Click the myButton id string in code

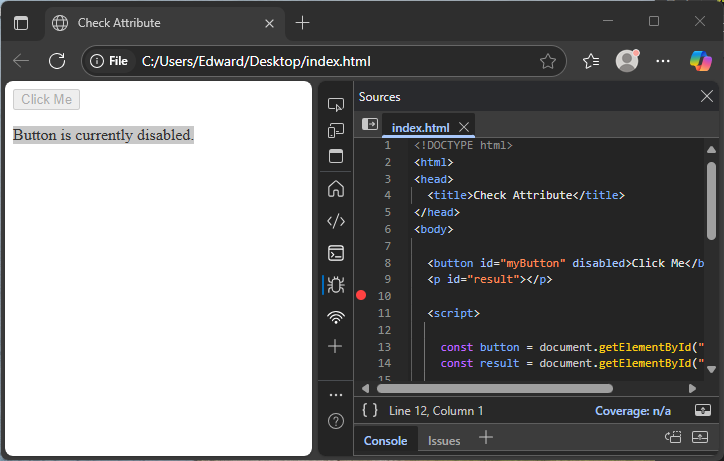[532, 263]
